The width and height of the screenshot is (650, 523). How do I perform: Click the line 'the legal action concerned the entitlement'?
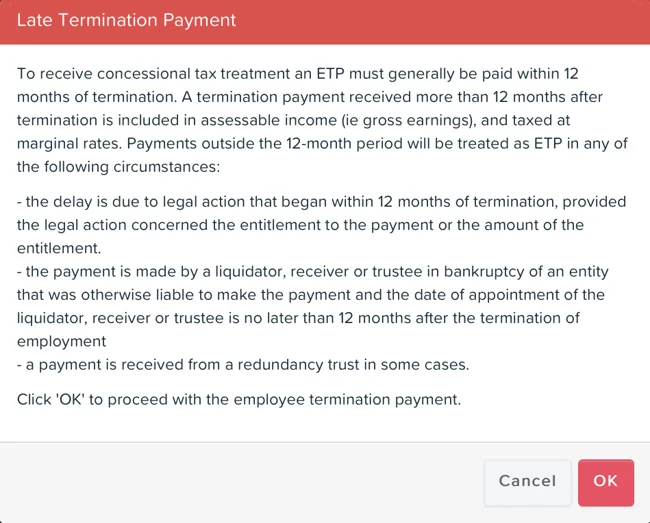tap(300, 225)
